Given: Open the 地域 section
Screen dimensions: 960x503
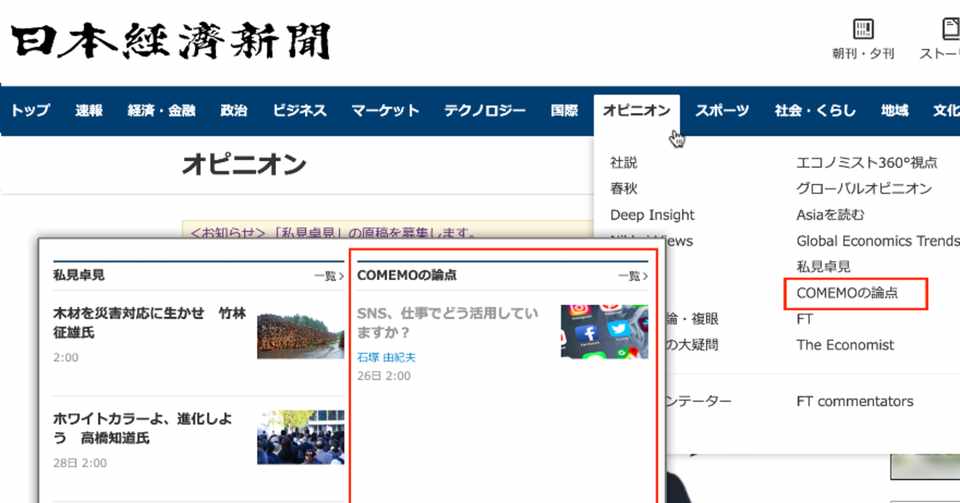Looking at the screenshot, I should tap(894, 111).
